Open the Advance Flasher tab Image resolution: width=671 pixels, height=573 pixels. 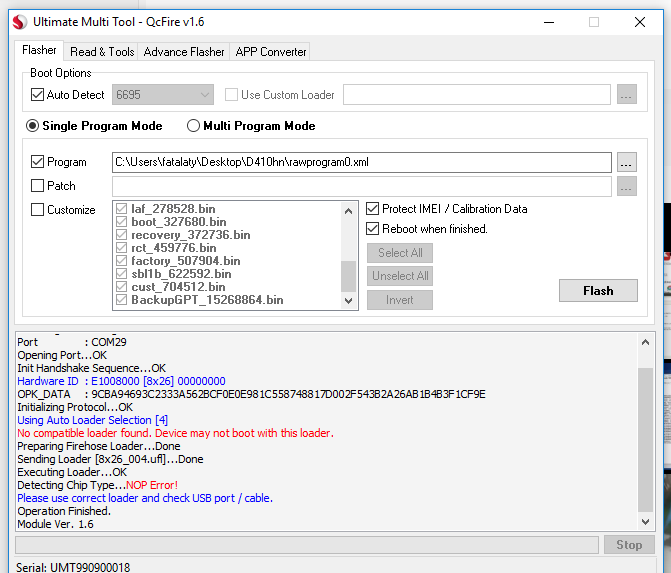coord(184,52)
